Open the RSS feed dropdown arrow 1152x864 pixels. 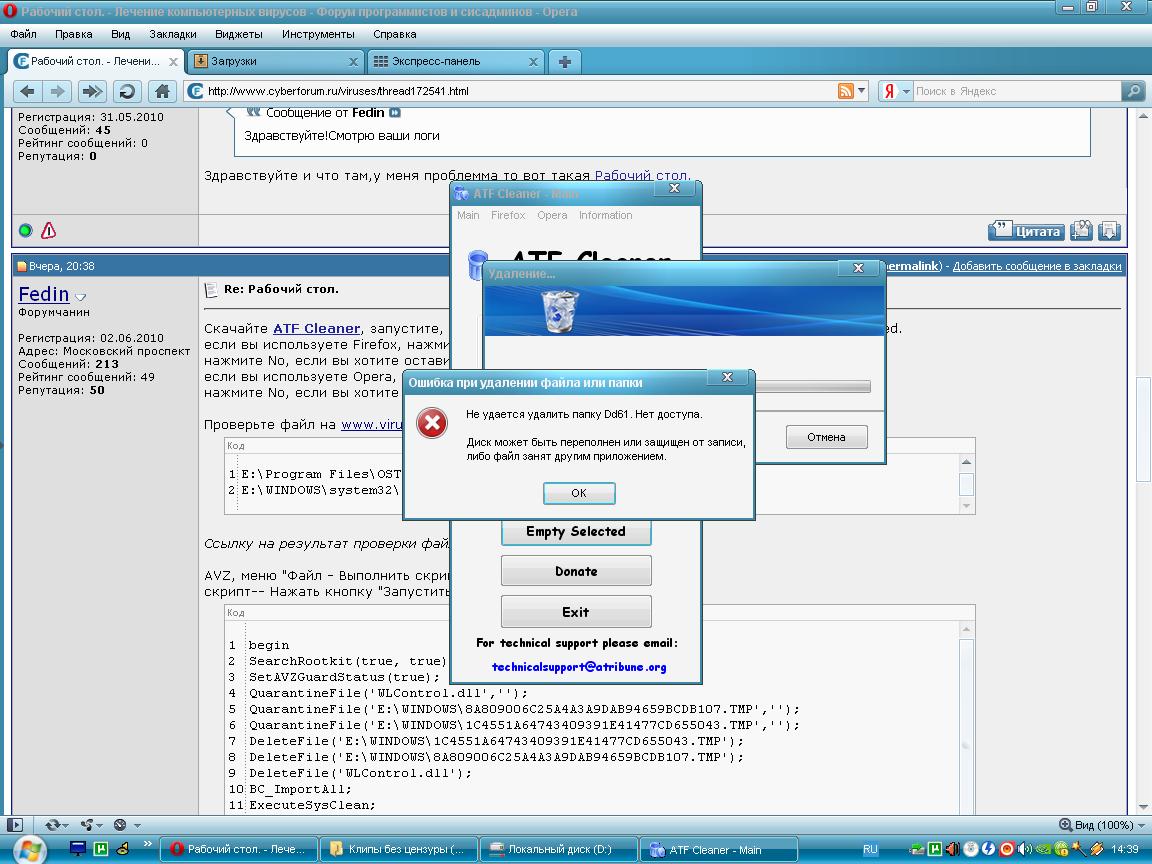coord(862,91)
